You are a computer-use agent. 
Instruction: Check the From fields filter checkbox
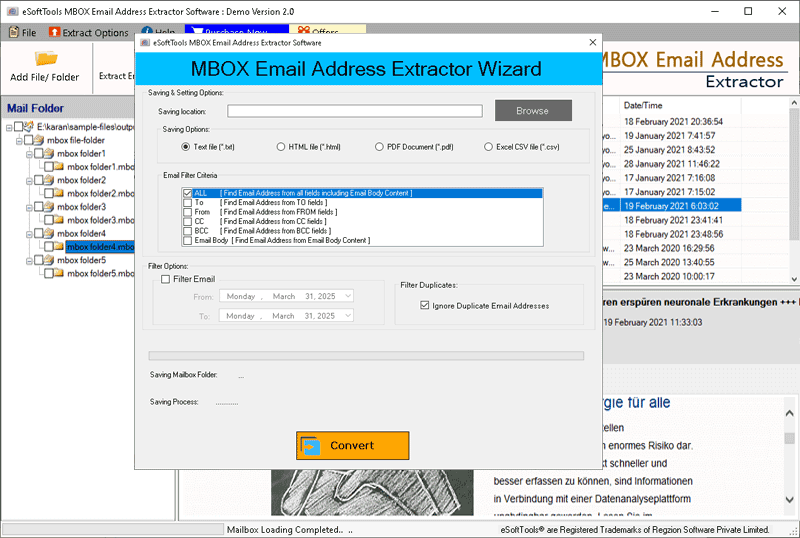pyautogui.click(x=187, y=212)
